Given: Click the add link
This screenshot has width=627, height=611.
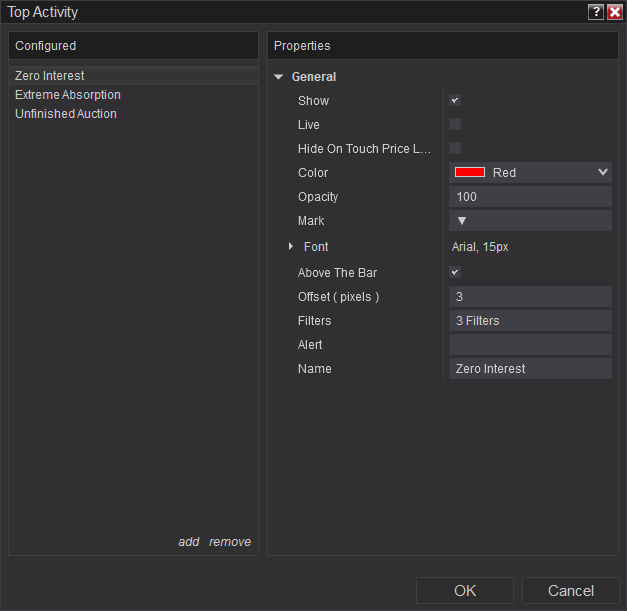Looking at the screenshot, I should pyautogui.click(x=189, y=542).
